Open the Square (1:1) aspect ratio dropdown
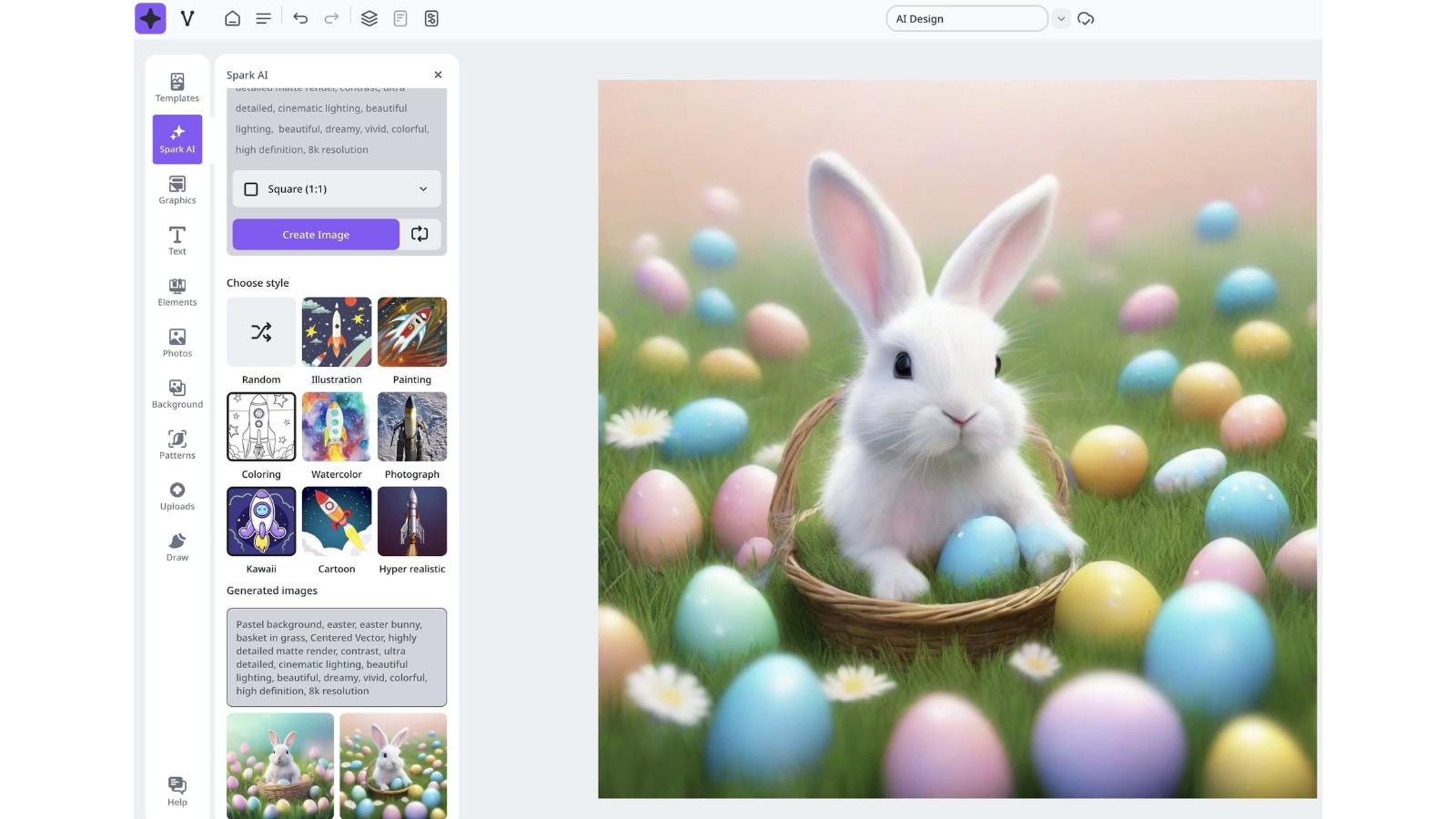1456x819 pixels. click(336, 188)
